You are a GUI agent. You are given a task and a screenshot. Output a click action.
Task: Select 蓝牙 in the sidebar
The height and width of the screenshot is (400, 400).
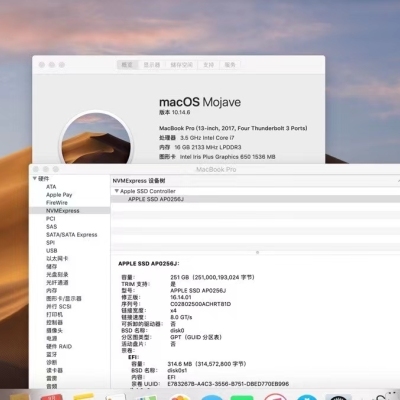point(51,355)
